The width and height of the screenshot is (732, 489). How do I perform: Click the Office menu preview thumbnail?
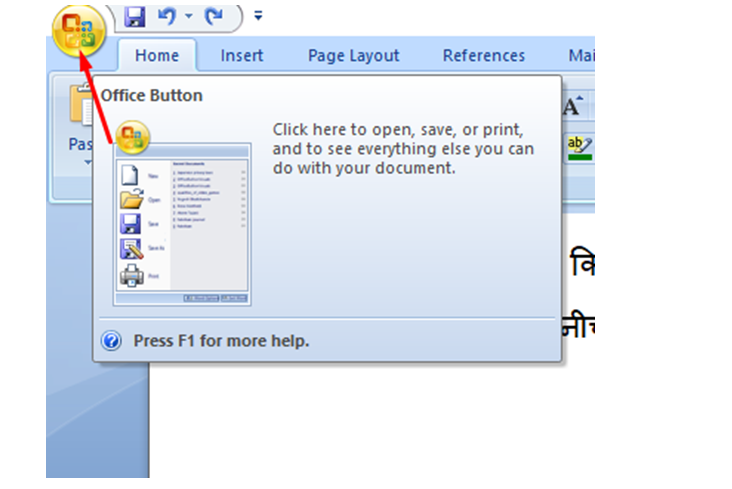pyautogui.click(x=183, y=225)
